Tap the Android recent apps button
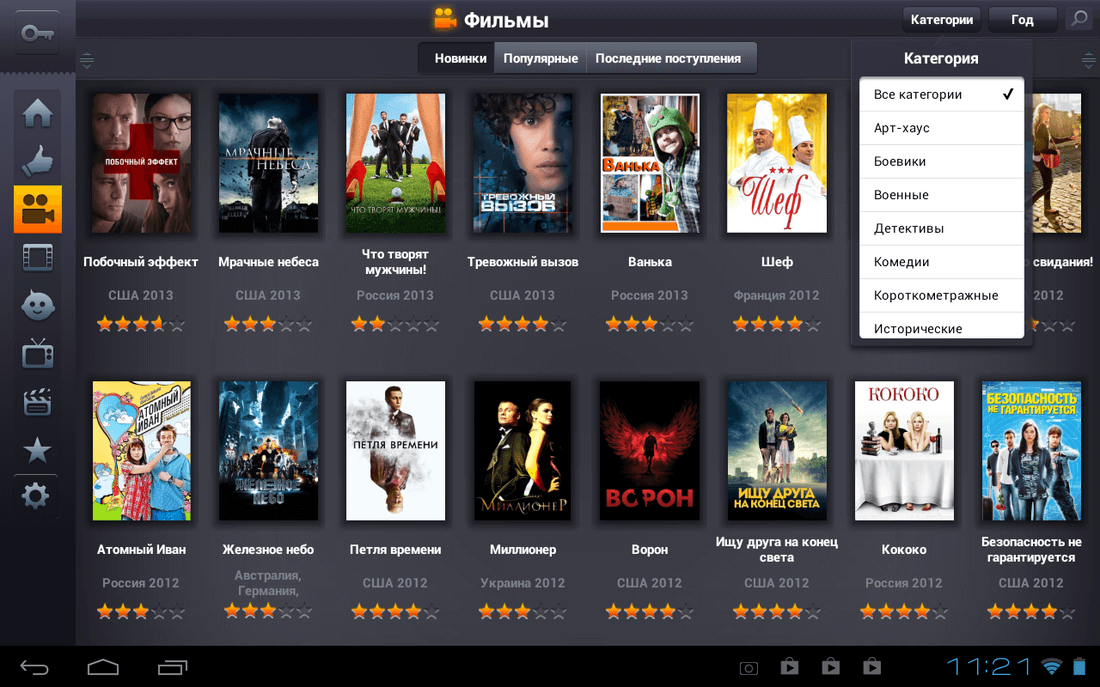Screen dimensions: 1100x687 [x=173, y=667]
